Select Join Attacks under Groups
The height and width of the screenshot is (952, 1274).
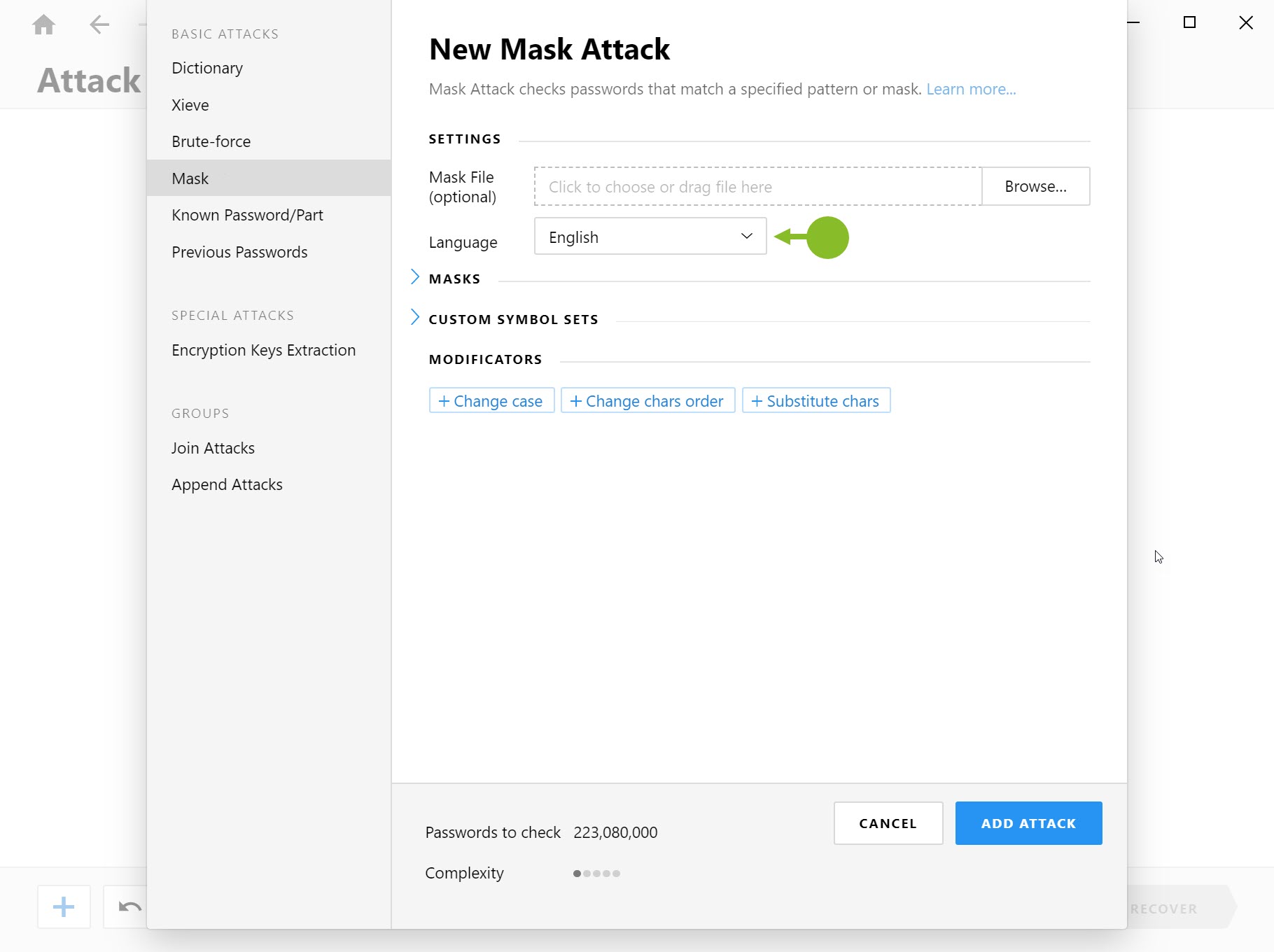(213, 447)
